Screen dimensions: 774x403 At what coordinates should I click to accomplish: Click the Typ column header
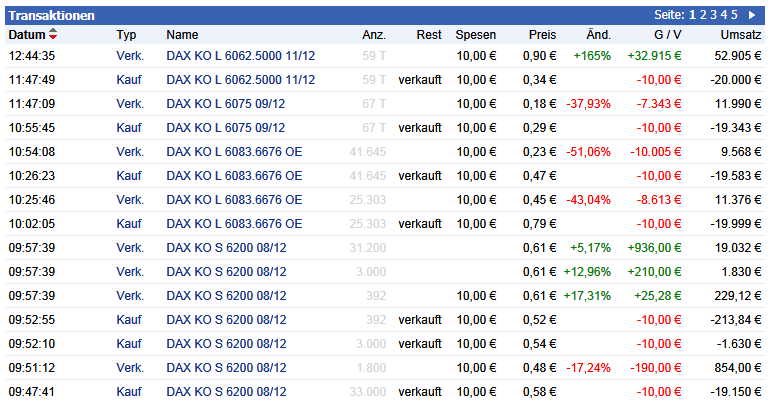pyautogui.click(x=126, y=35)
